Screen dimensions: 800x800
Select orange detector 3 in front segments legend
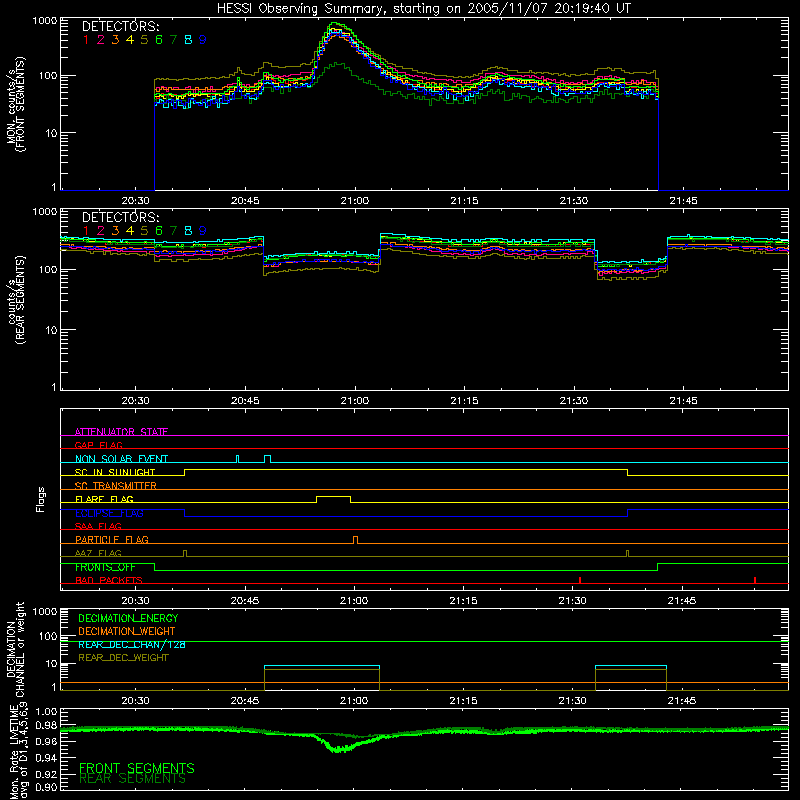tap(115, 40)
